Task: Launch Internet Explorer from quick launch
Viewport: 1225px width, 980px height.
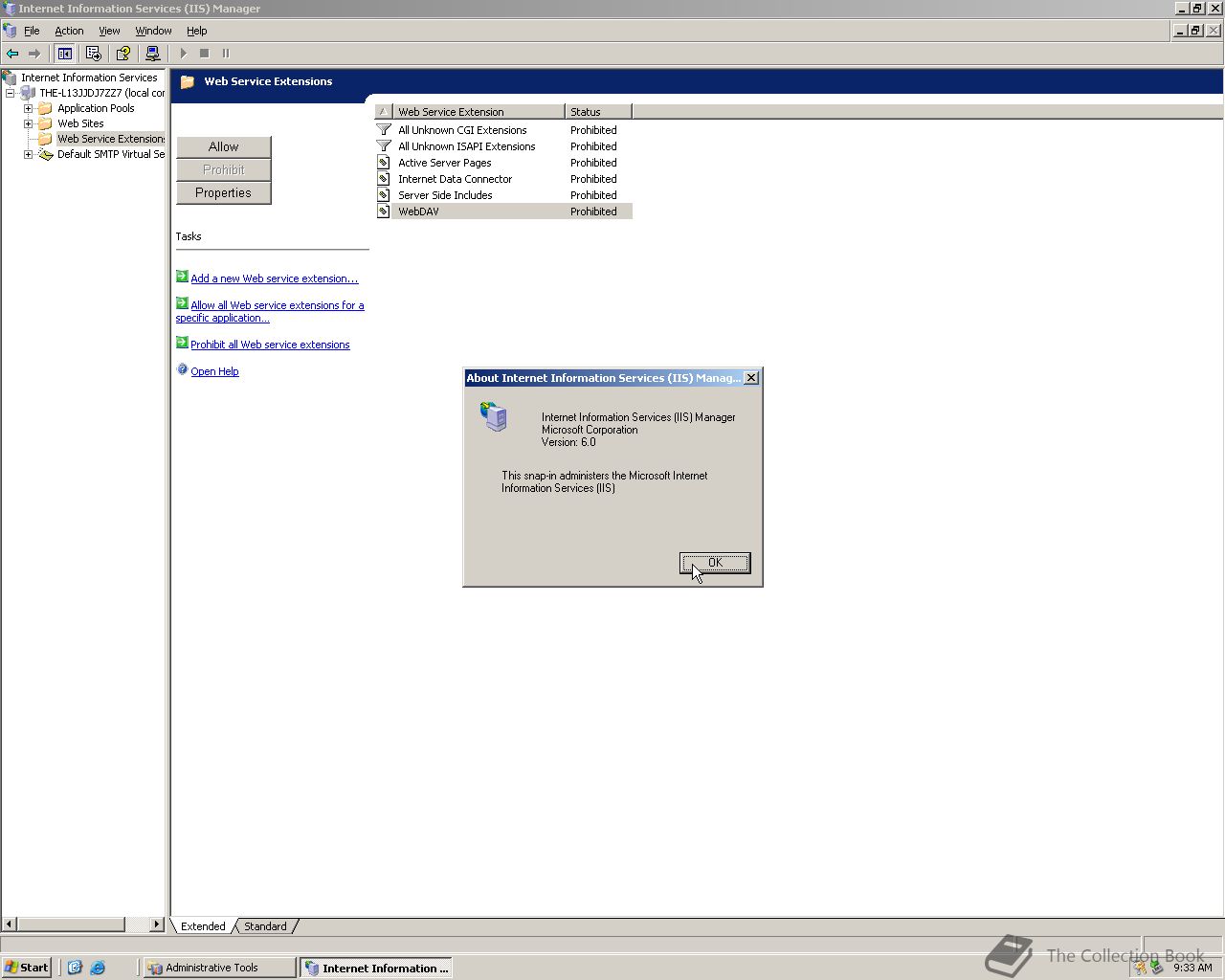Action: click(98, 968)
